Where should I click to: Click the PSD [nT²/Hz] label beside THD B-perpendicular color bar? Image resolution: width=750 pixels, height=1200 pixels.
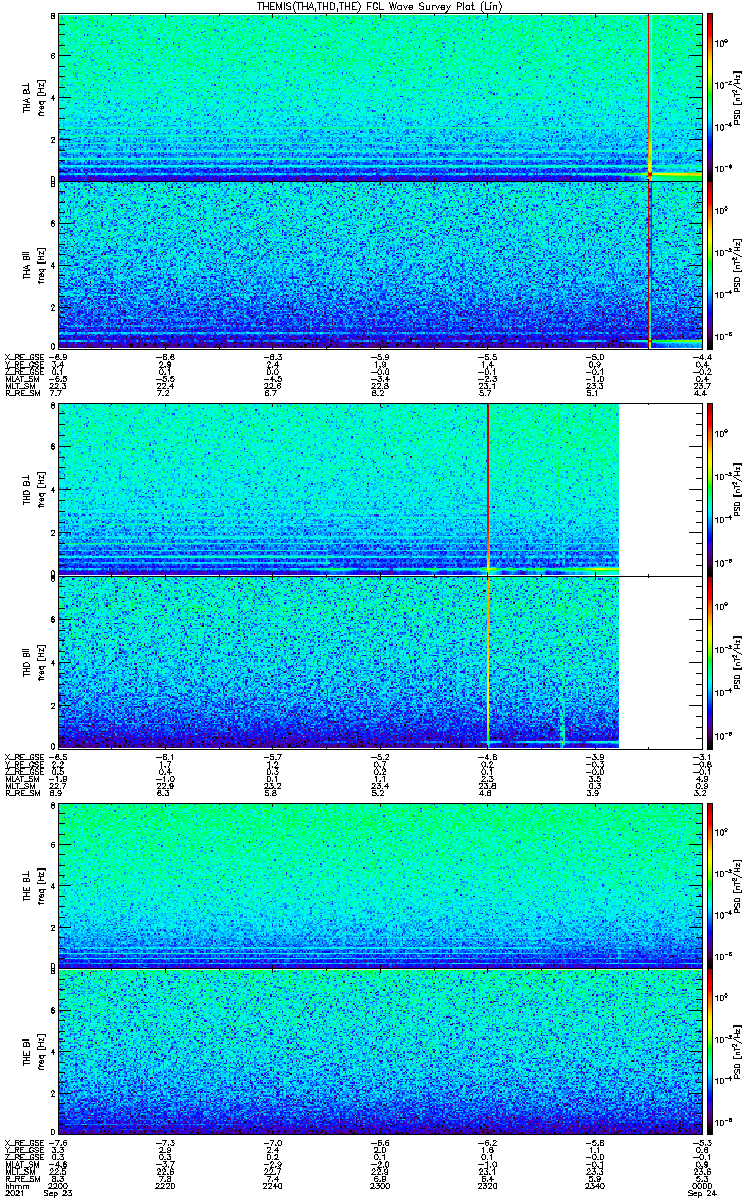click(739, 489)
